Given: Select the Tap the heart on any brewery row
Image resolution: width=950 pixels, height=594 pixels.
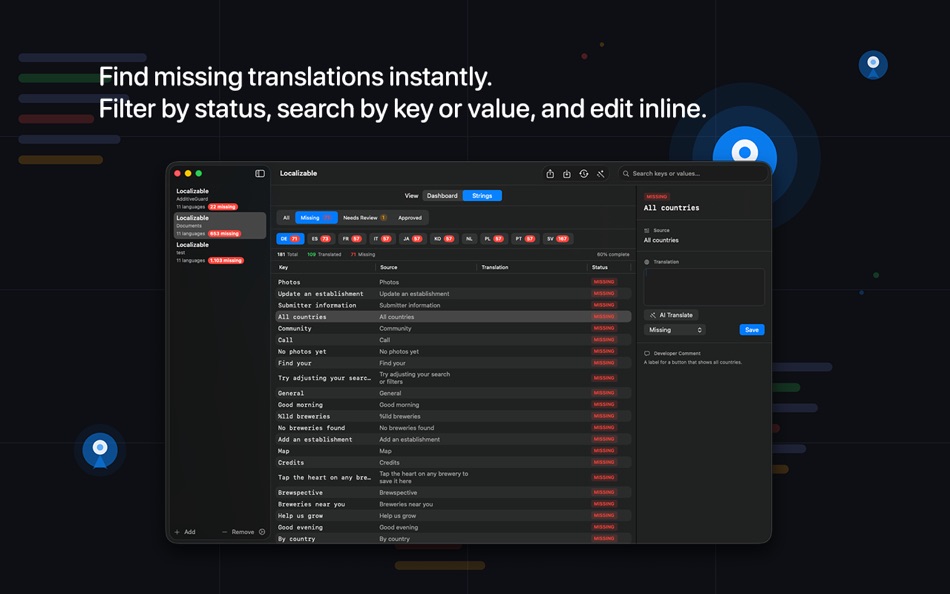Looking at the screenshot, I should [x=453, y=477].
